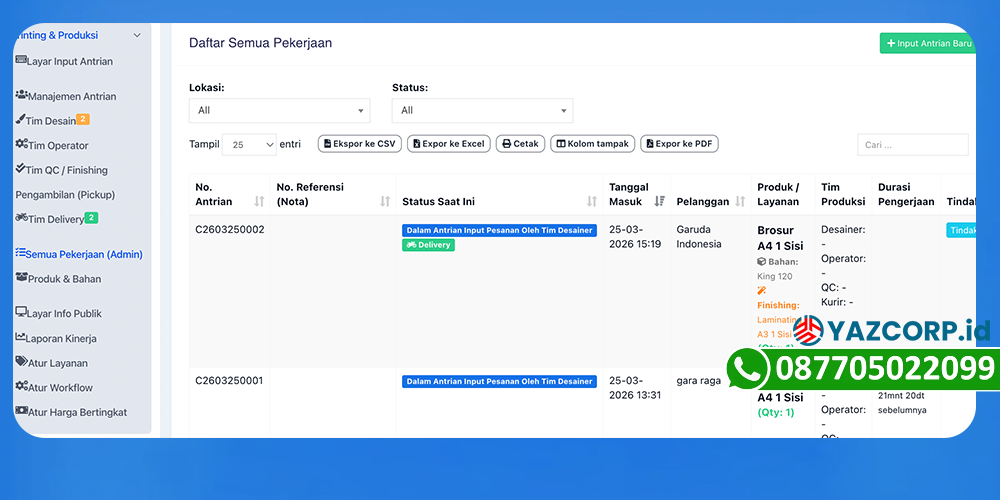Go to Tim Desain menu item
Viewport: 1000px width, 500px height.
pos(52,121)
